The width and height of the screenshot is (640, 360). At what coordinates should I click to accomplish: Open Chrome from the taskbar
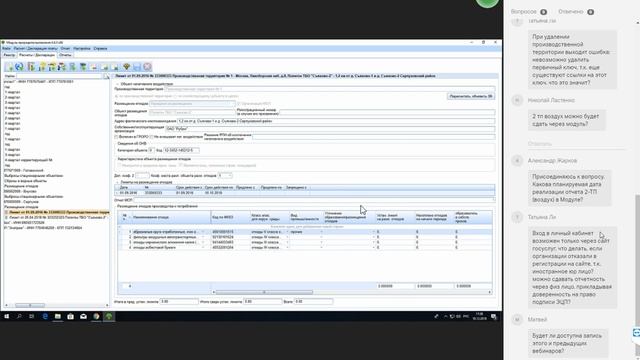[96, 316]
